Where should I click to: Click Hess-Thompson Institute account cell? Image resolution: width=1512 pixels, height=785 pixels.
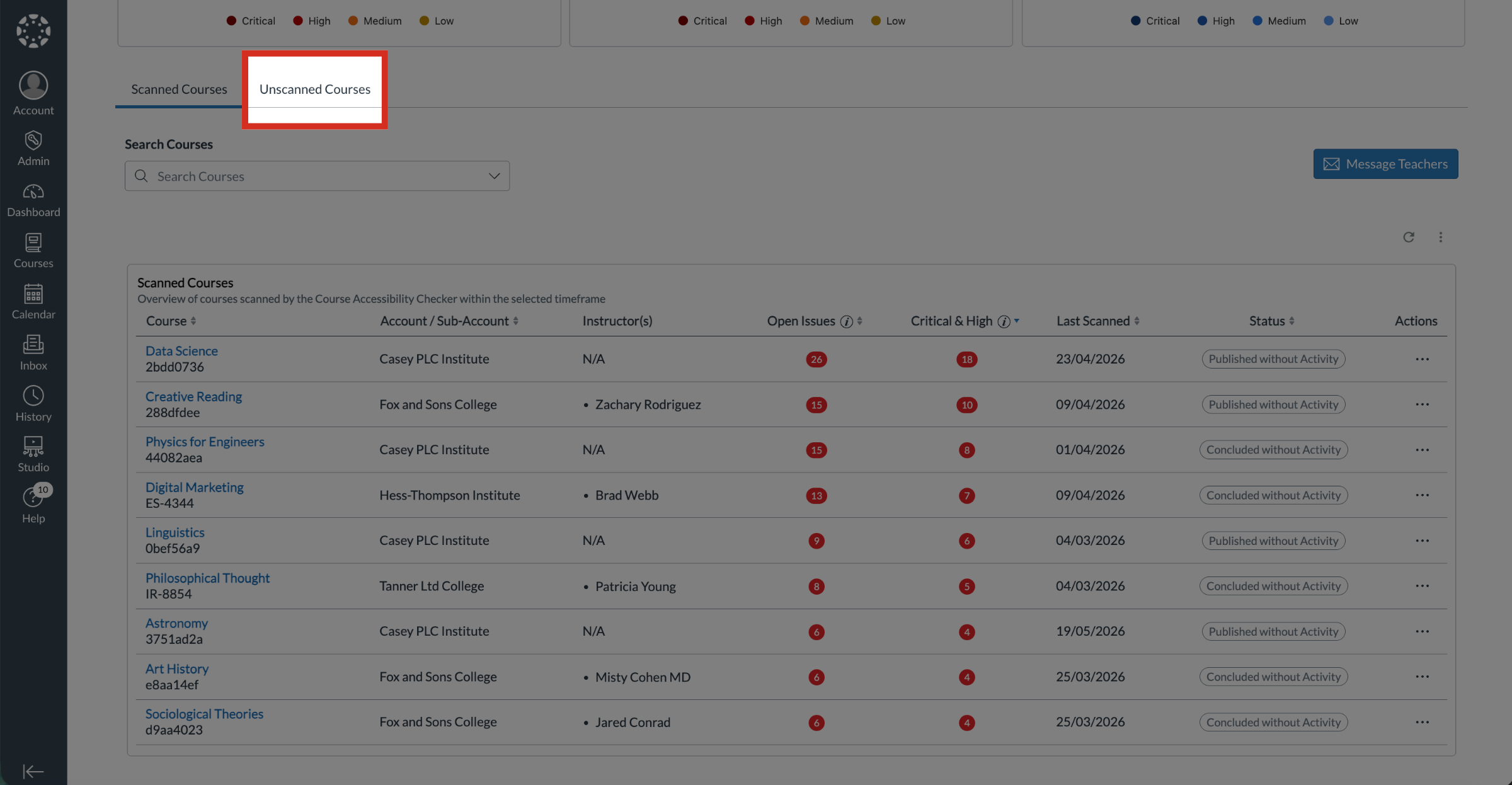coord(450,495)
